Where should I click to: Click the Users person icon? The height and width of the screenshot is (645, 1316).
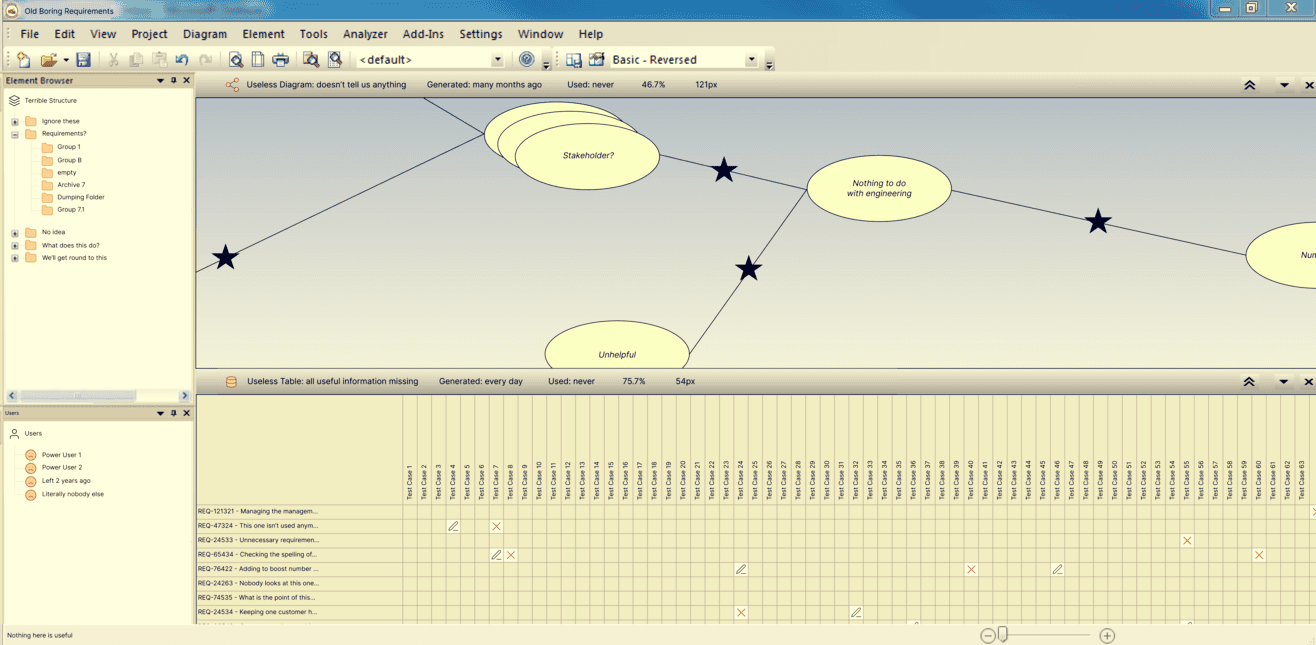(14, 434)
